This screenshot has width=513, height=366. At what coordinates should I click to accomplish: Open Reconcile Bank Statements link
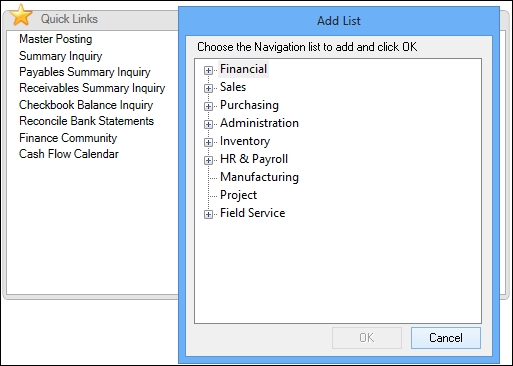coord(86,121)
